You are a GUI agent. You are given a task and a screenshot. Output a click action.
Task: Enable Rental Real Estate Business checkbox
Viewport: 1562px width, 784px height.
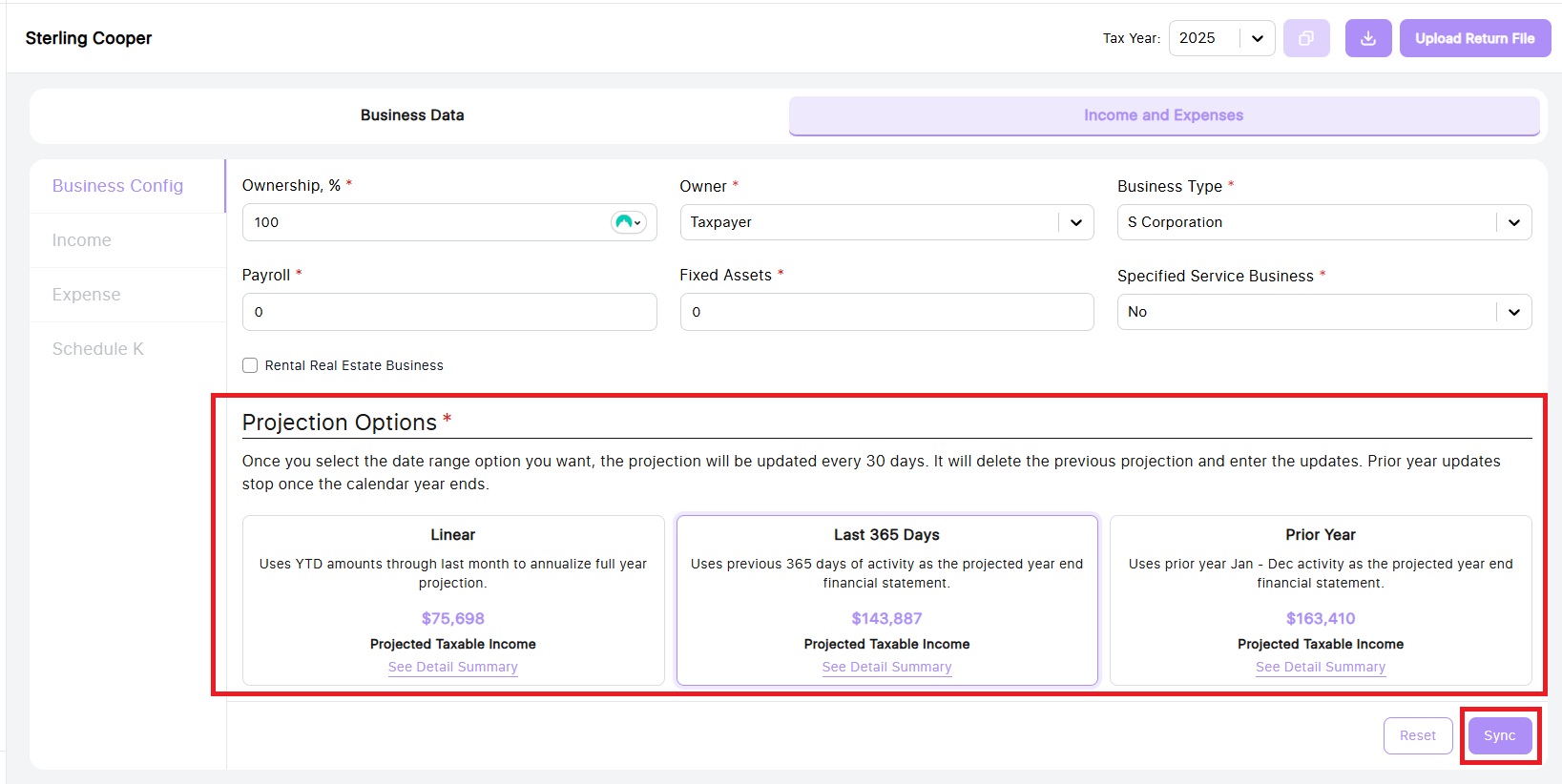pyautogui.click(x=250, y=365)
